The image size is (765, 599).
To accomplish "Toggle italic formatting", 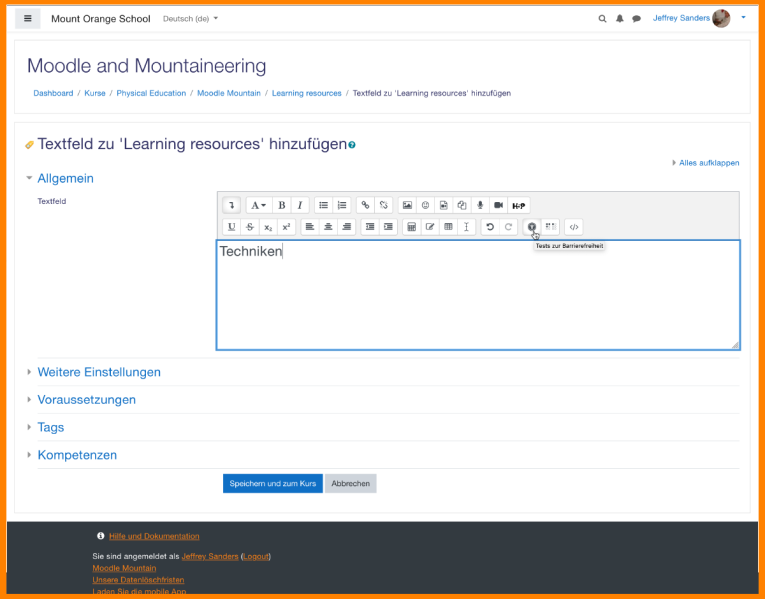I will (300, 205).
